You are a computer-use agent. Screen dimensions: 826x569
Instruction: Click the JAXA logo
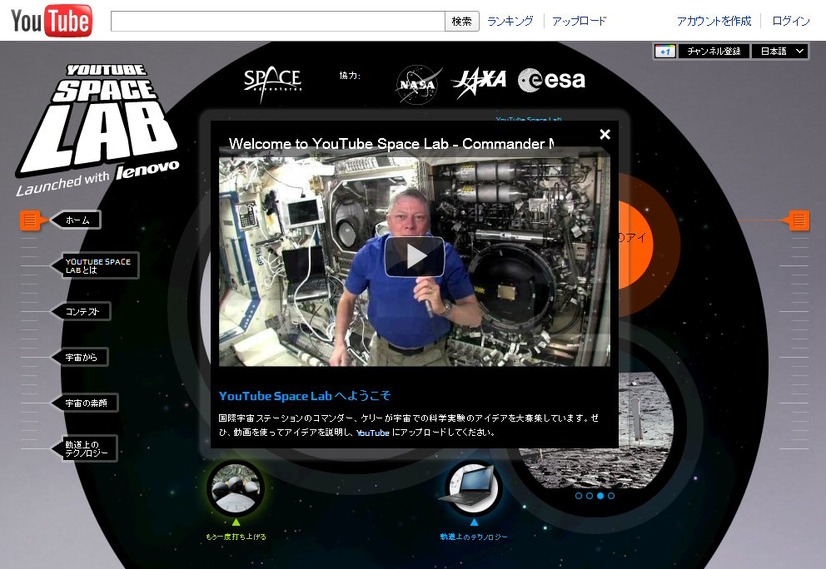coord(479,82)
